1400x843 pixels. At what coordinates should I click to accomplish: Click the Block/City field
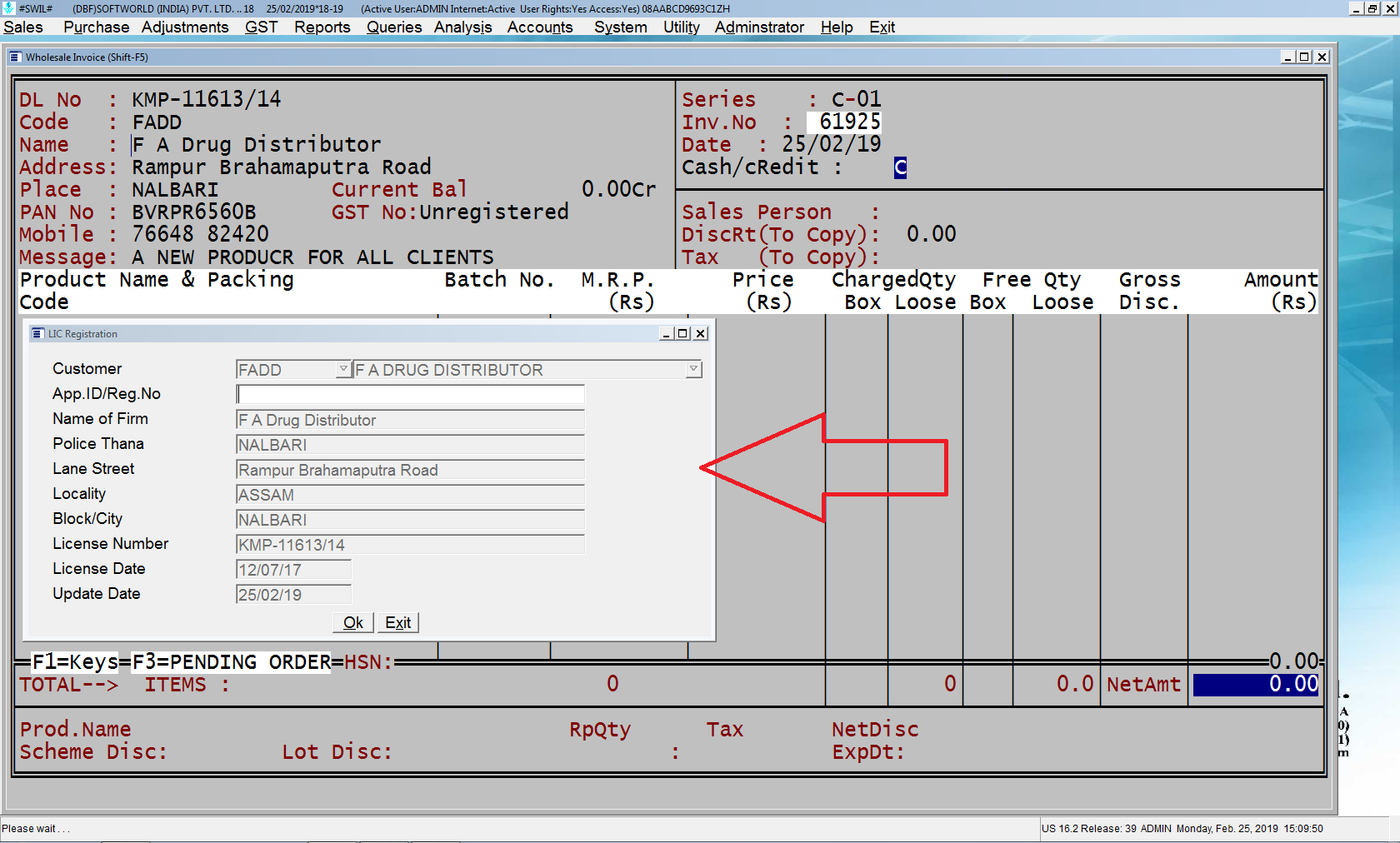coord(411,520)
